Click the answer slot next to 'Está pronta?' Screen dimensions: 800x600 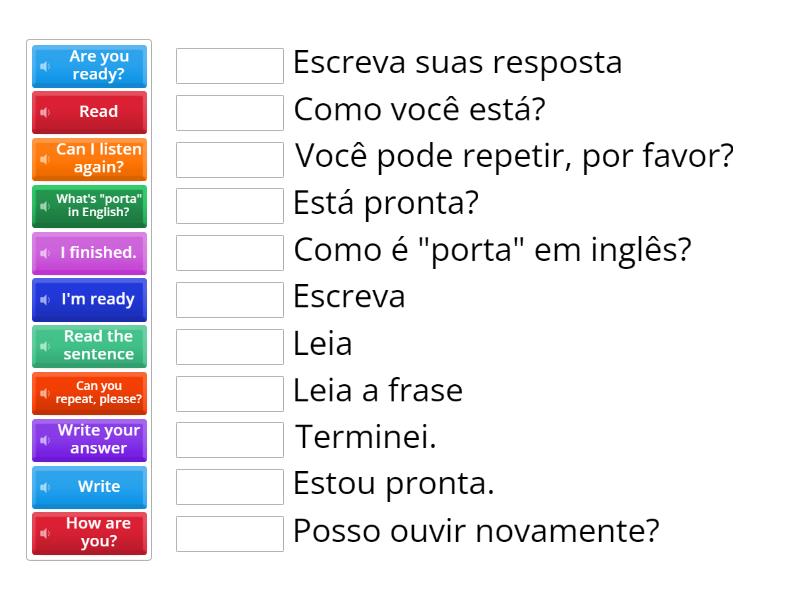tap(230, 206)
